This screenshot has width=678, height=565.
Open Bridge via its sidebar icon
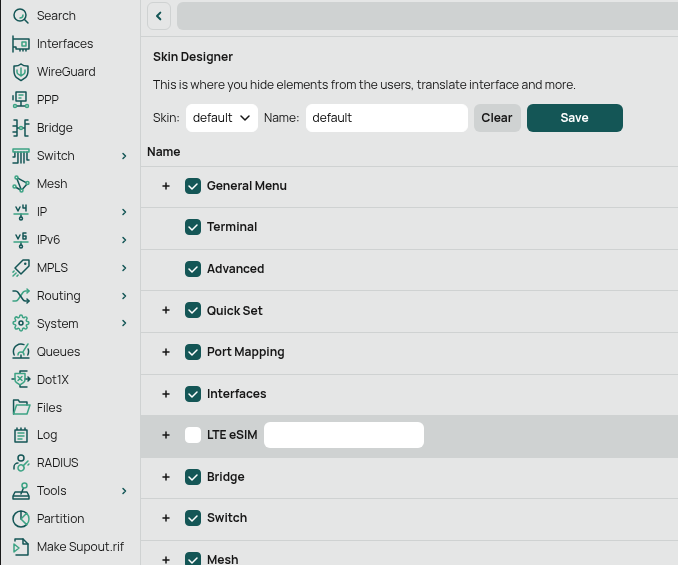(x=20, y=128)
